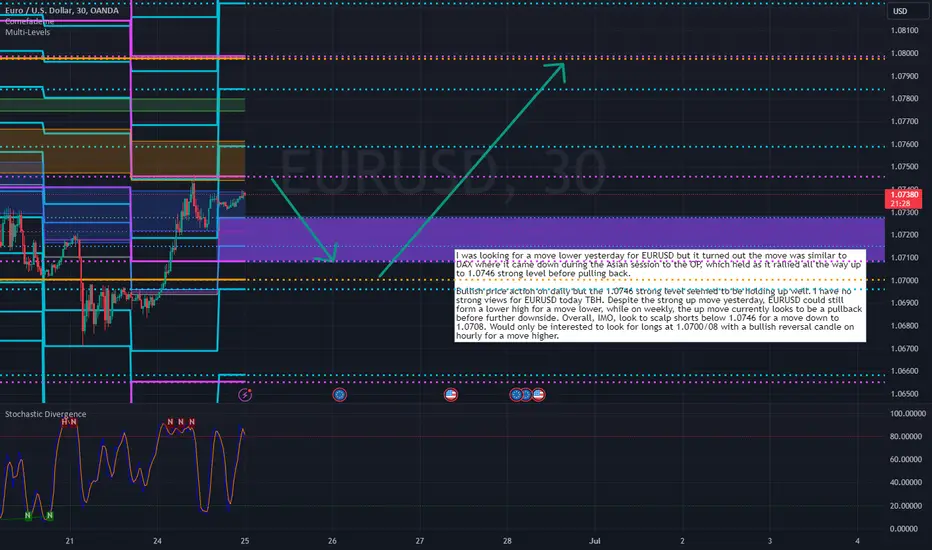Click date label 24 on time axis
Viewport: 932px width, 550px height.
tap(157, 541)
